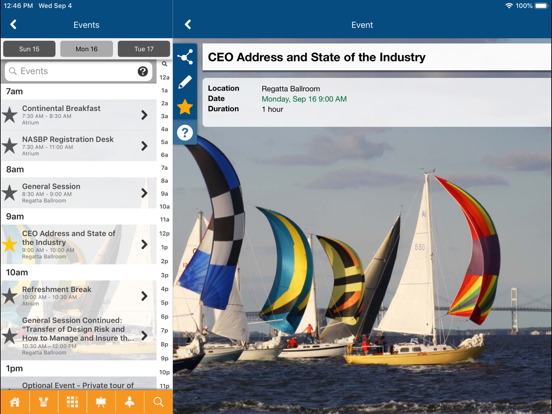Toggle yellow star on CEO Address list row
The image size is (552, 414).
click(10, 244)
